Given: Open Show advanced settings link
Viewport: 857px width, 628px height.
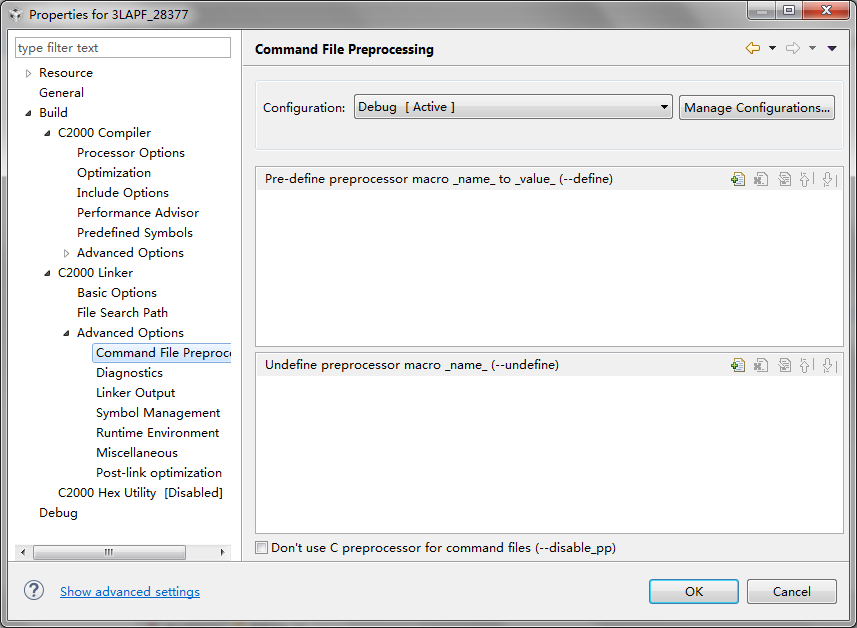Looking at the screenshot, I should coord(130,592).
